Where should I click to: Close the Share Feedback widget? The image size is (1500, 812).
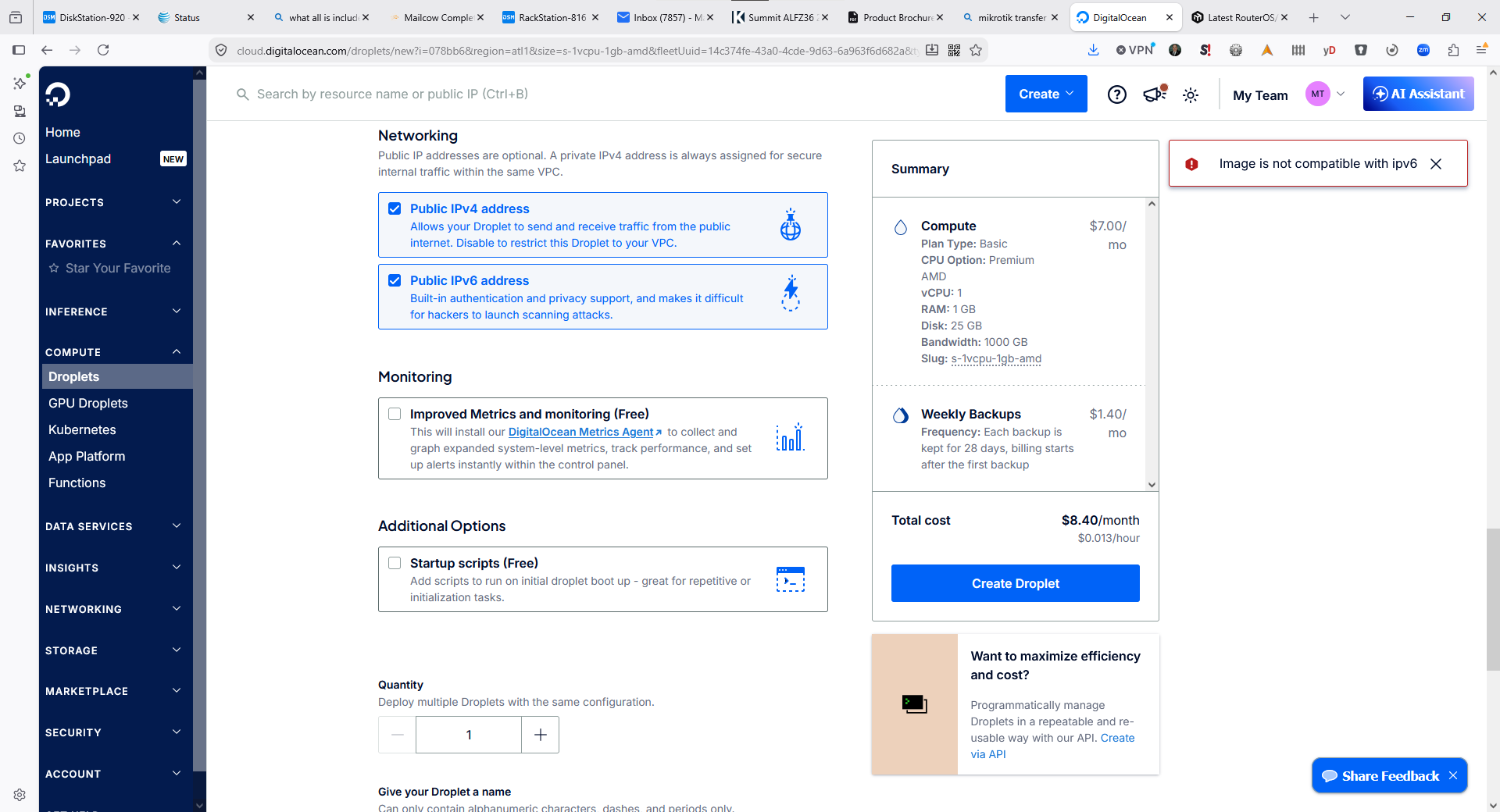pyautogui.click(x=1453, y=775)
